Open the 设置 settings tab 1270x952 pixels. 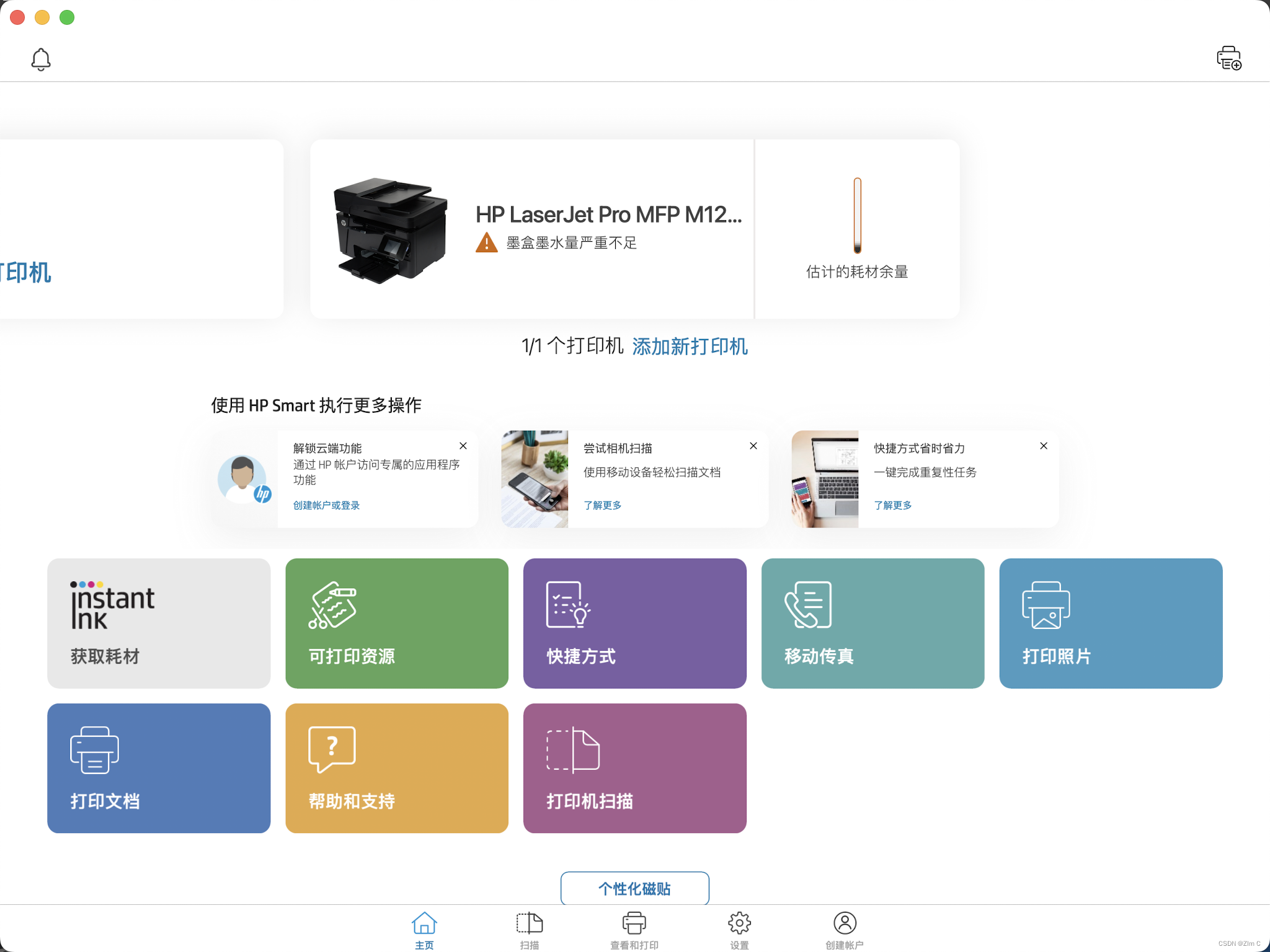pos(739,930)
